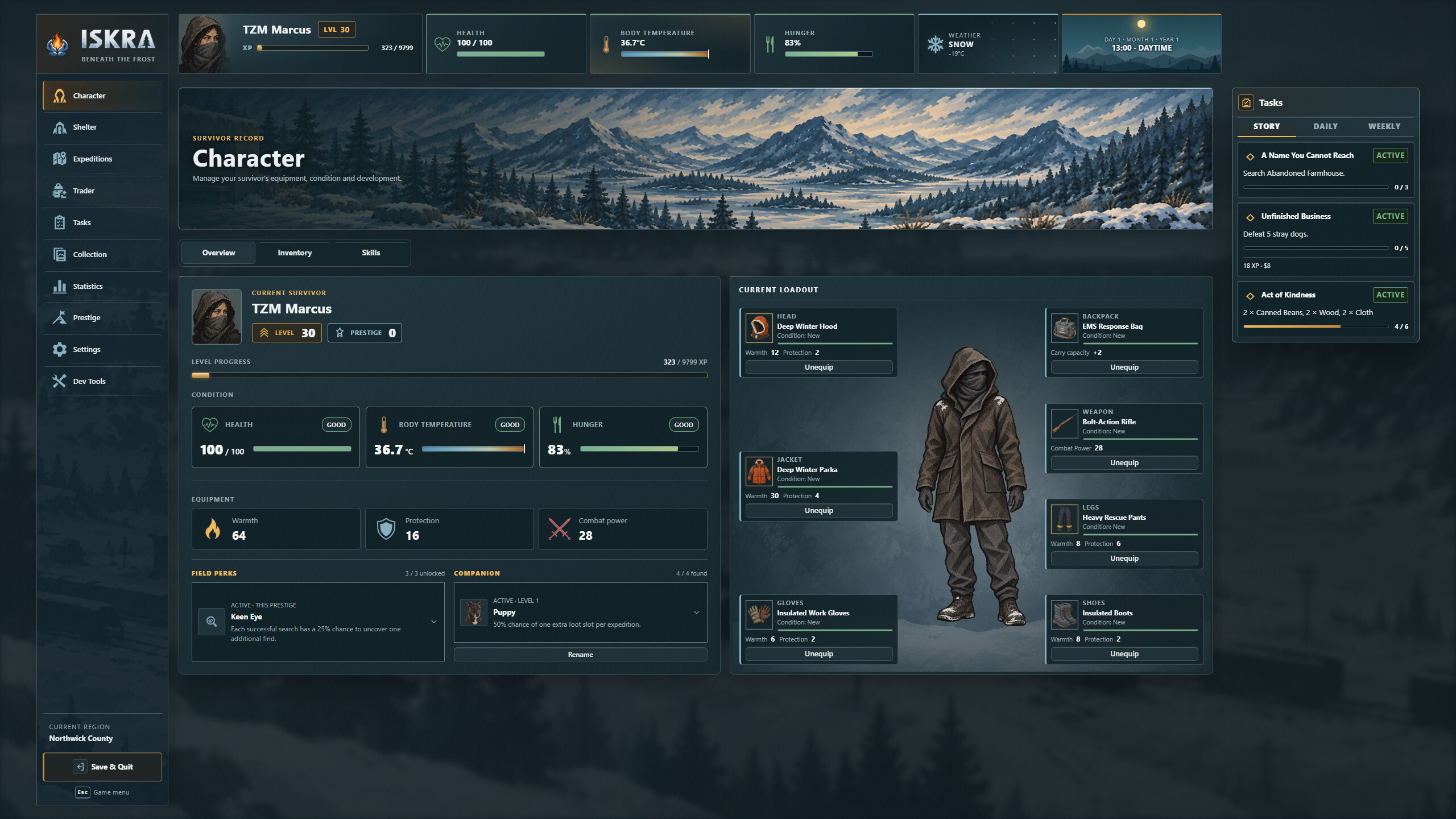The image size is (1456, 819).
Task: Switch to the Inventory tab
Action: pos(295,253)
